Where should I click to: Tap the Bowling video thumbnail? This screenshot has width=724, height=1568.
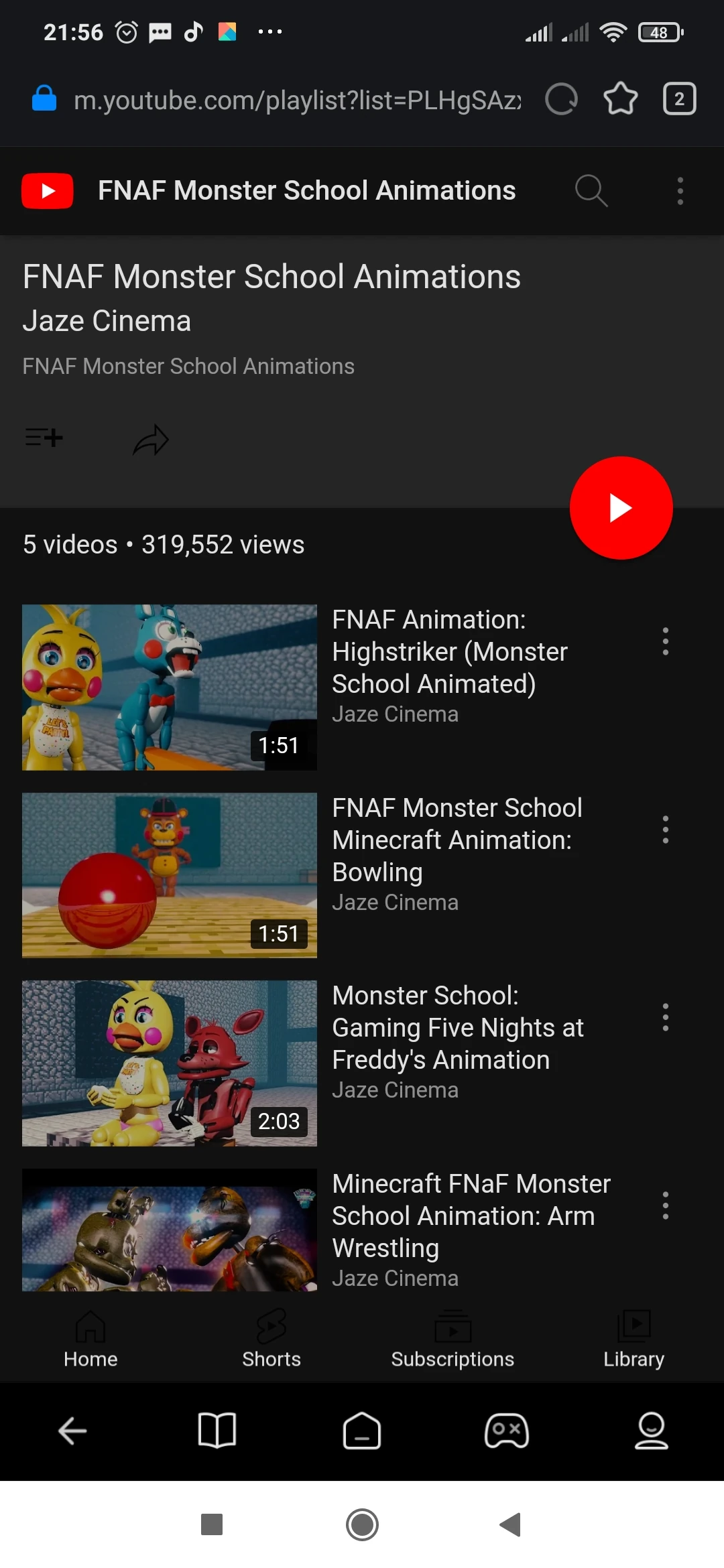coord(170,875)
